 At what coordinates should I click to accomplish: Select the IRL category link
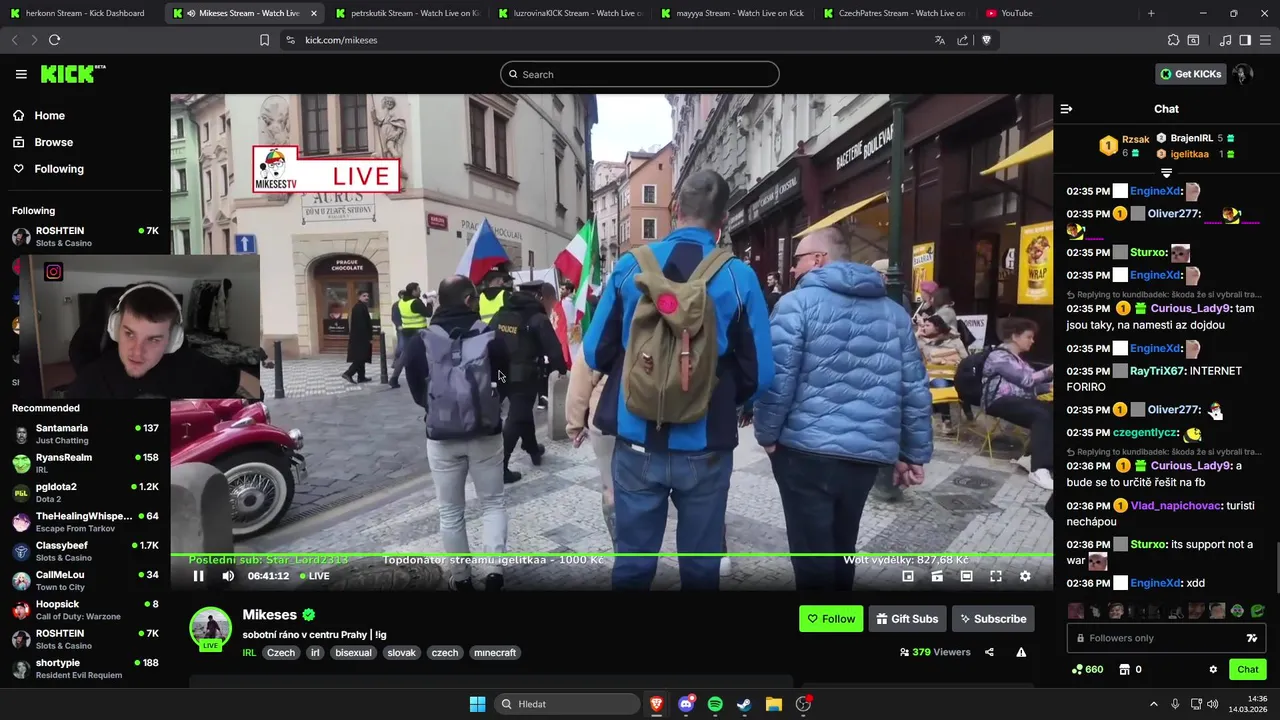pyautogui.click(x=249, y=653)
